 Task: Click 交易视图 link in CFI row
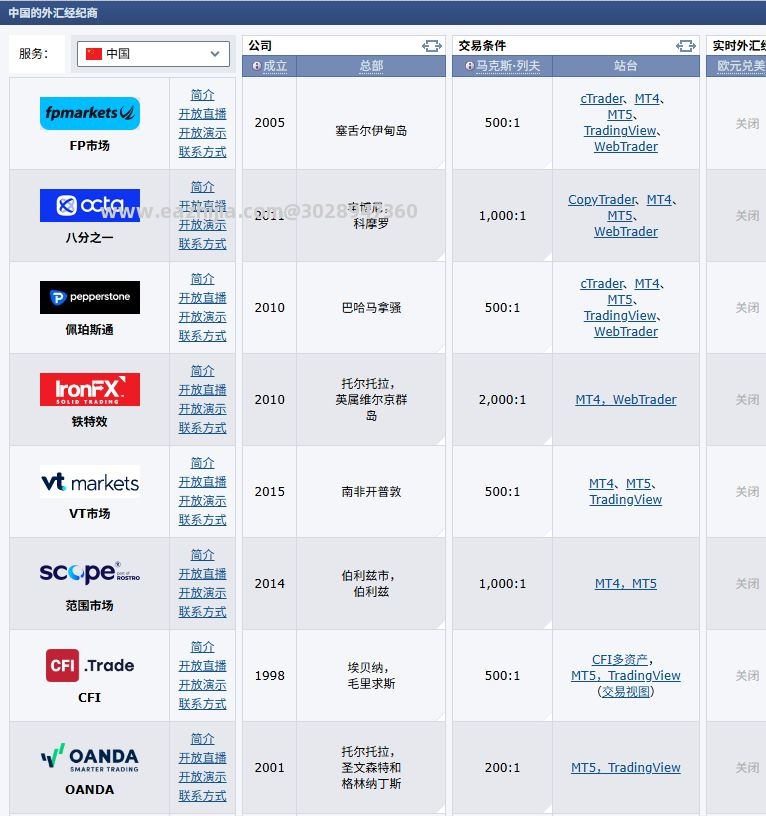(x=625, y=692)
